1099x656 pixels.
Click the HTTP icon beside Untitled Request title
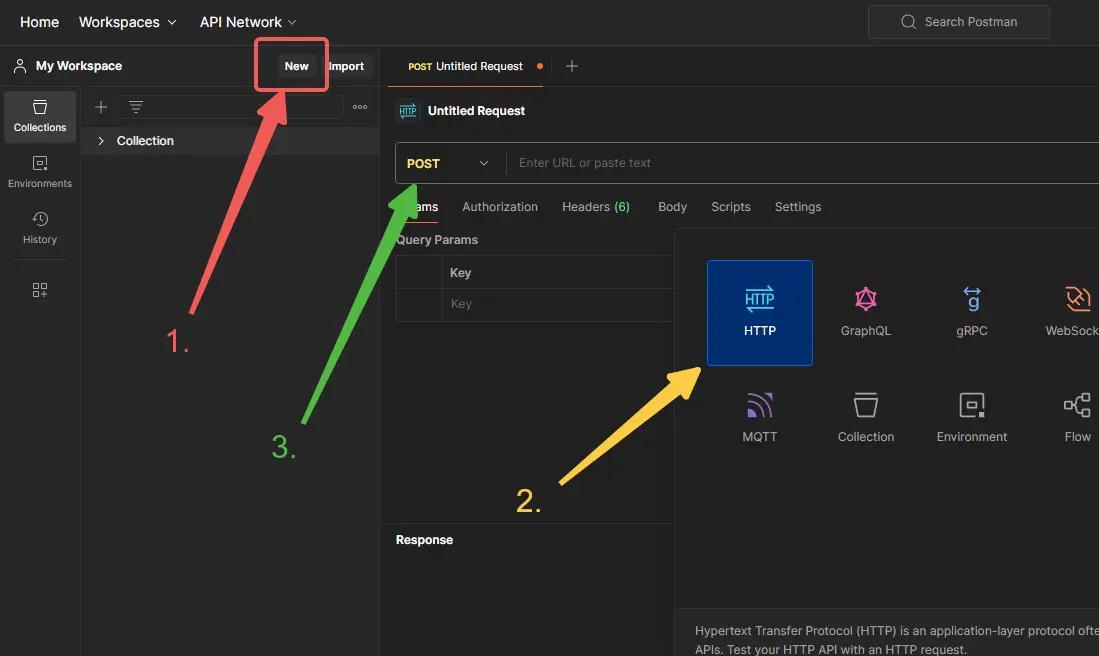click(408, 111)
